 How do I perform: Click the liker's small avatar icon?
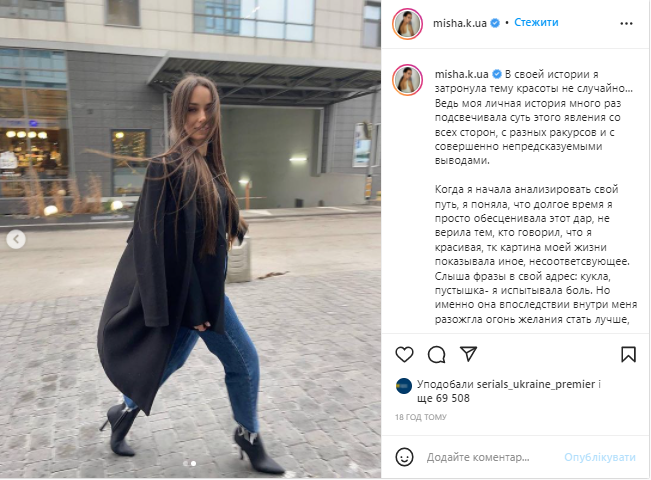click(404, 386)
